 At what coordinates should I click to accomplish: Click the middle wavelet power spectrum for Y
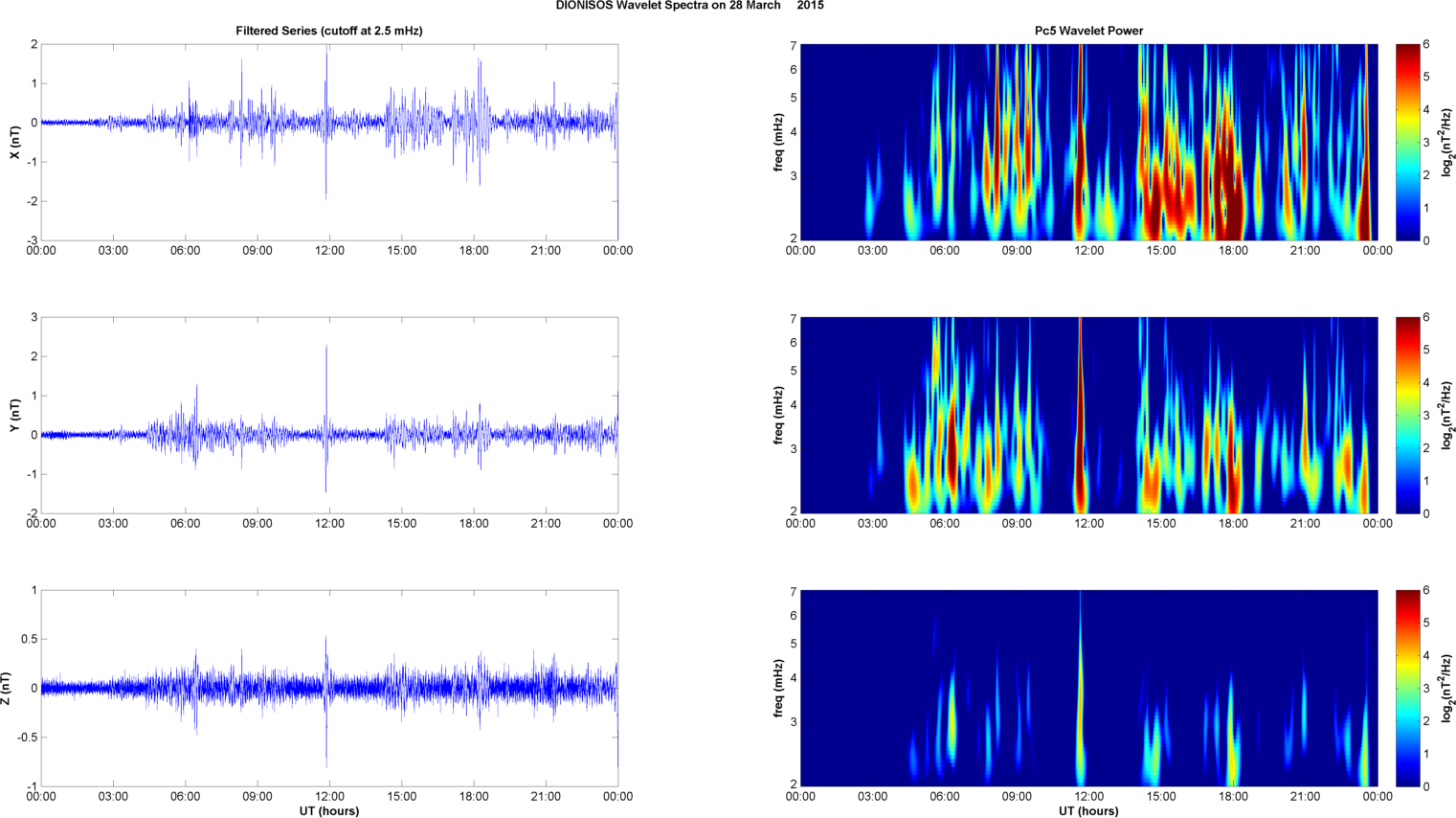pos(1088,415)
